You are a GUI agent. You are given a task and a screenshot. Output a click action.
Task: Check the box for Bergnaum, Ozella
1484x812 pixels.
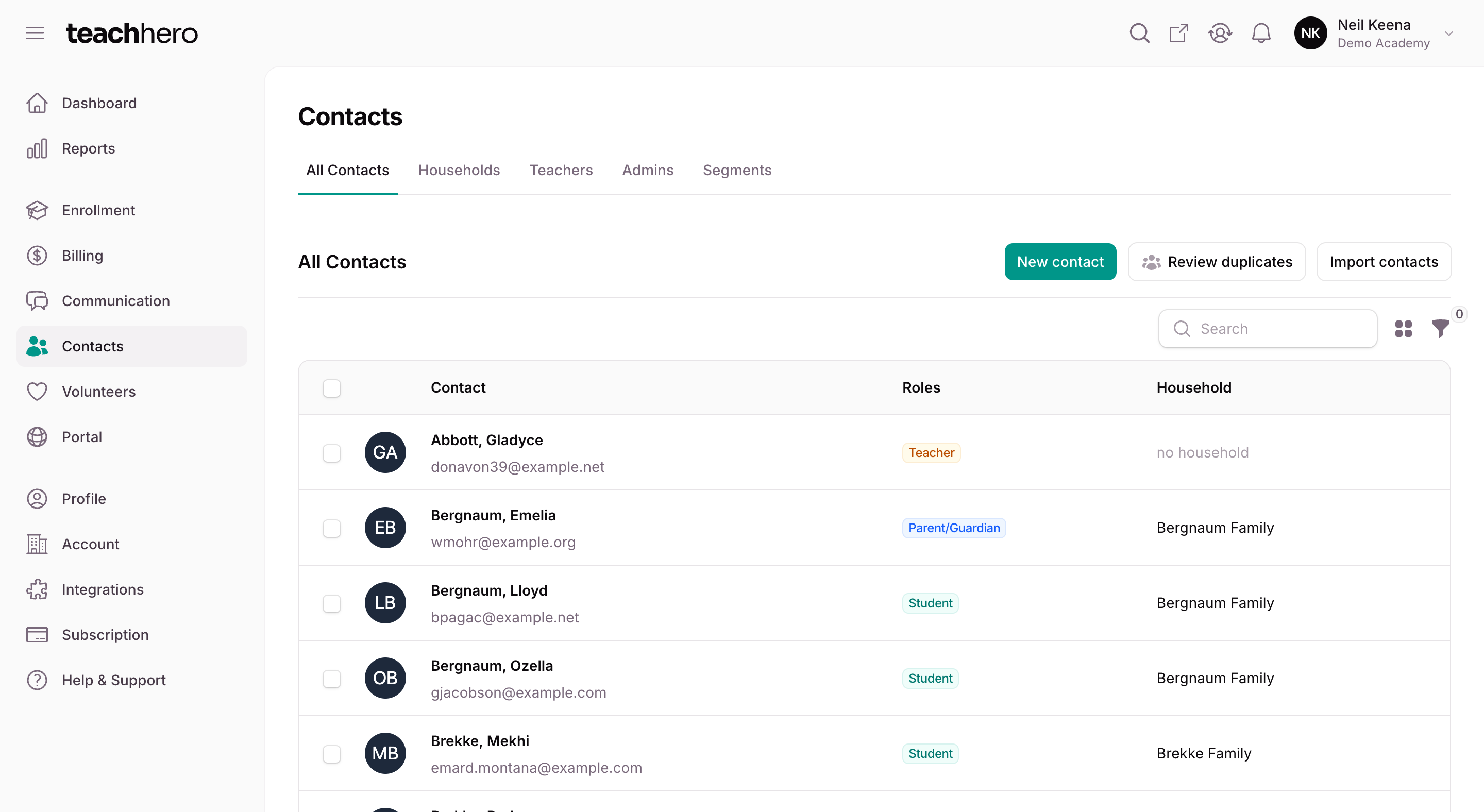332,679
